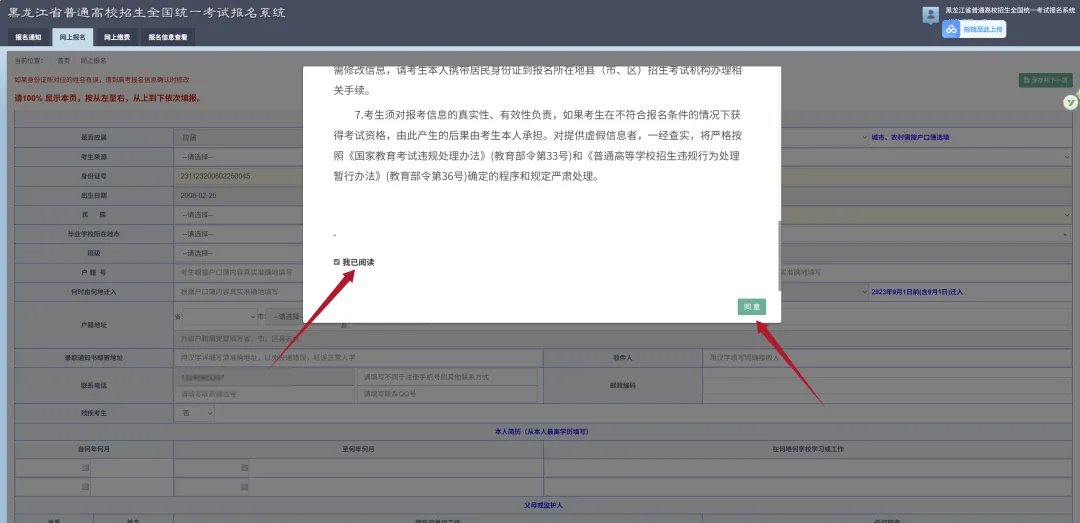1080x523 pixels.
Task: Click calendar icon in first 自何年何月 row
Action: click(85, 468)
